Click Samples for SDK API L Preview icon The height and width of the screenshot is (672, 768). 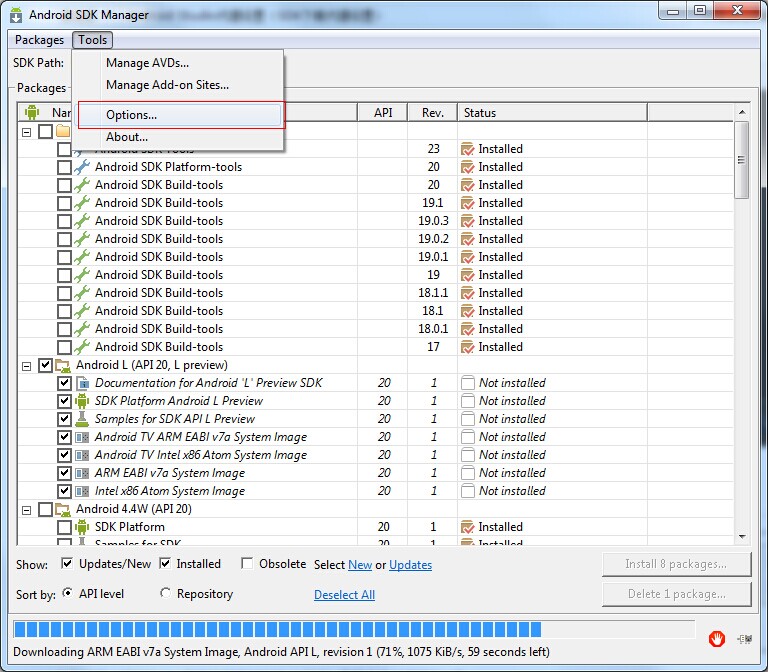click(82, 419)
